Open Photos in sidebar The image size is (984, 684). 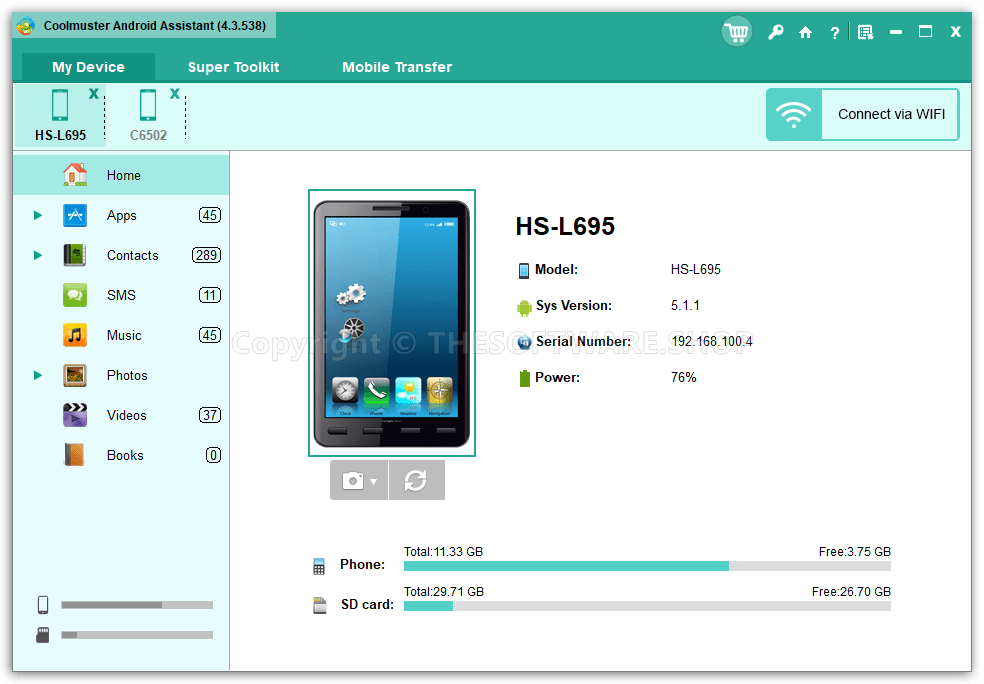click(121, 375)
